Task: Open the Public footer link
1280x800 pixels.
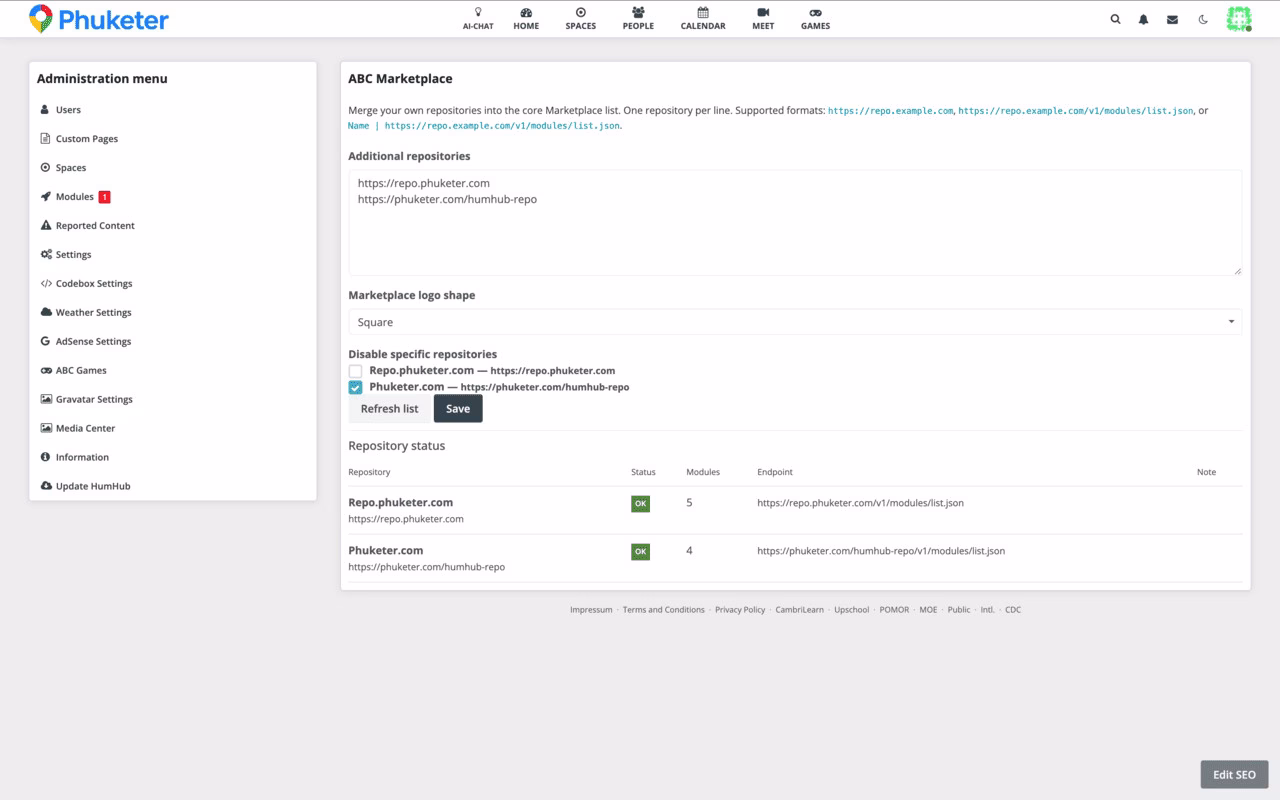Action: pyautogui.click(x=959, y=610)
